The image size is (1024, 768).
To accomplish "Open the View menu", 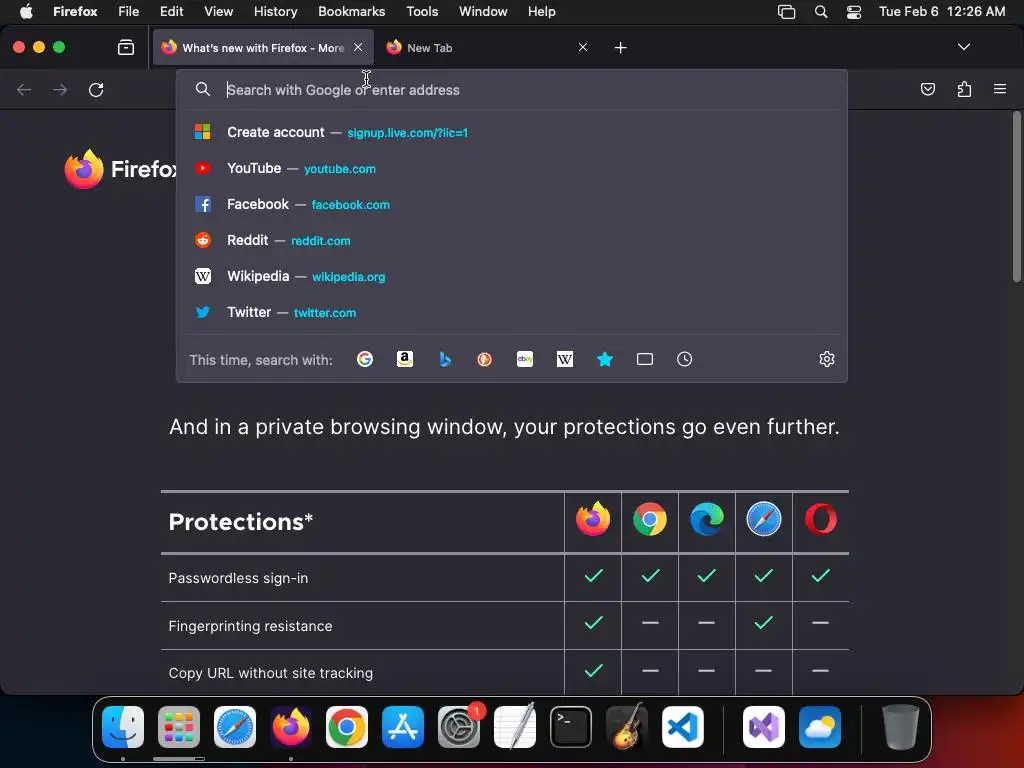I will tap(218, 12).
